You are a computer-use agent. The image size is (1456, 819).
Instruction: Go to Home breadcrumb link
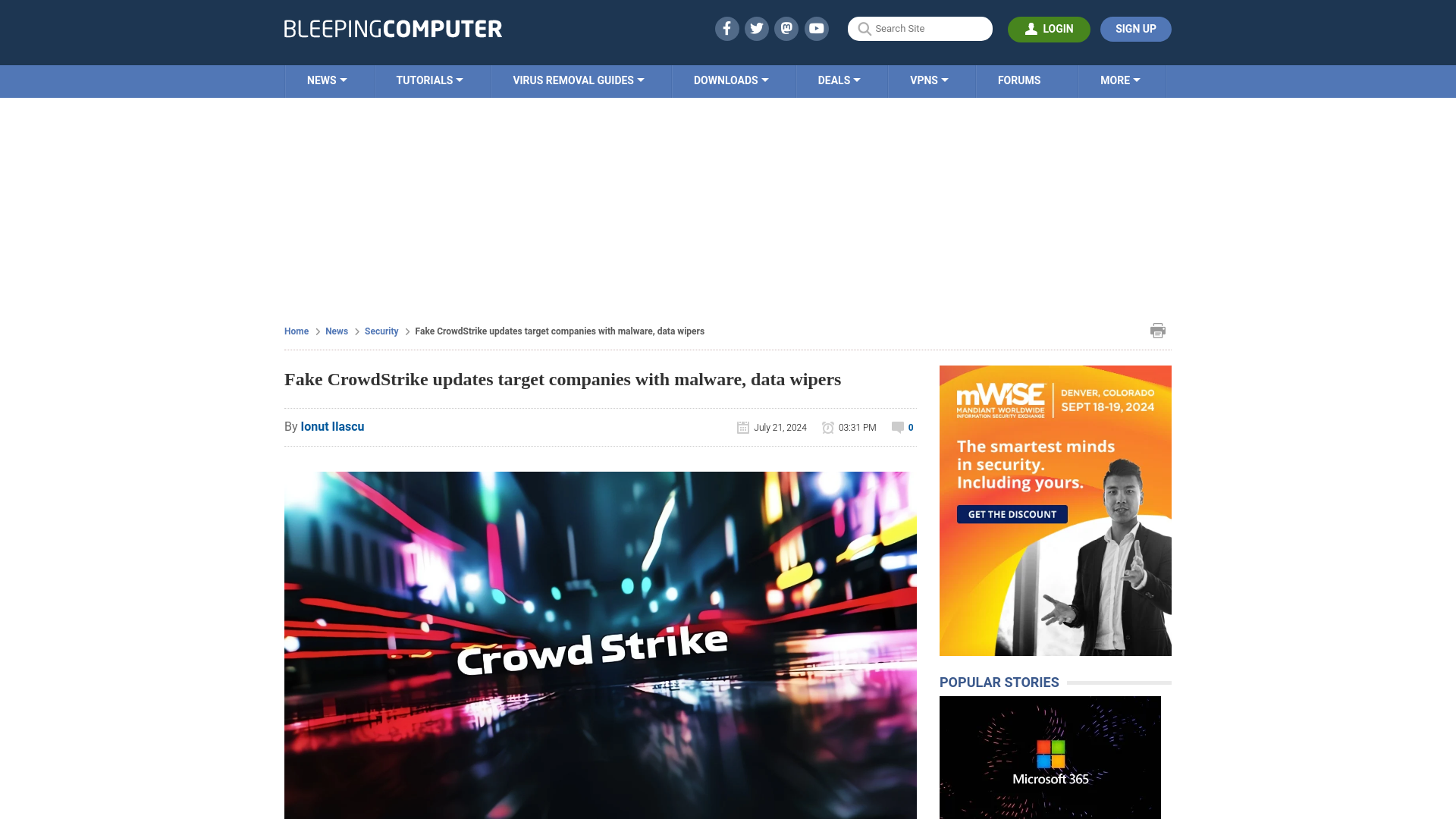297,331
